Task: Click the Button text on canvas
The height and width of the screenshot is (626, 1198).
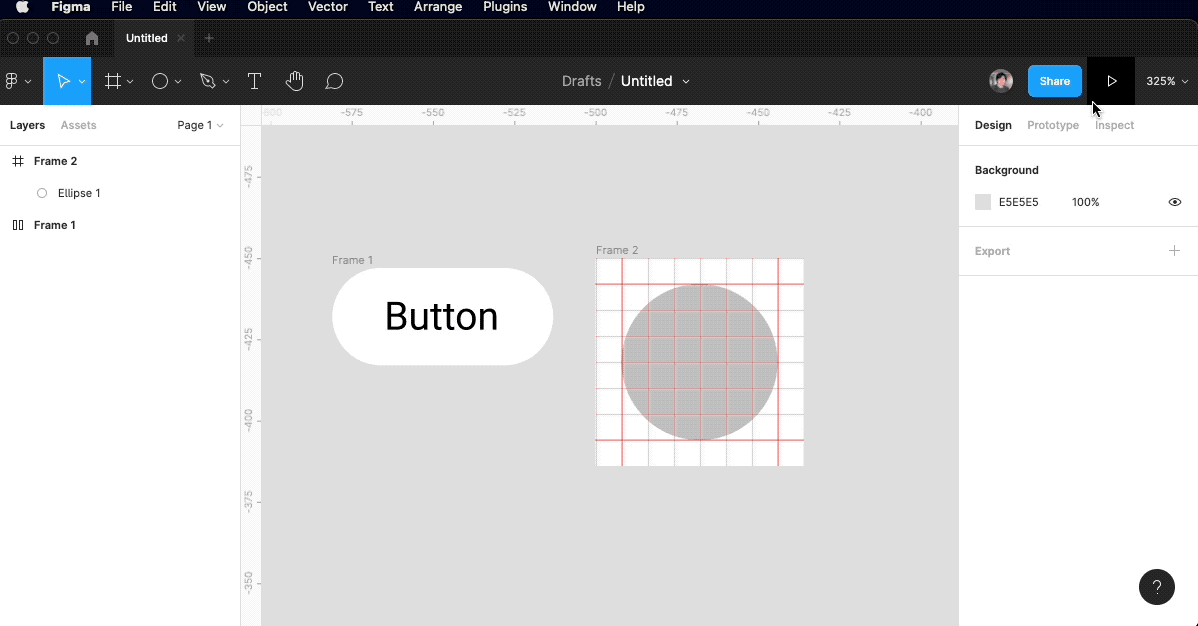Action: point(442,316)
